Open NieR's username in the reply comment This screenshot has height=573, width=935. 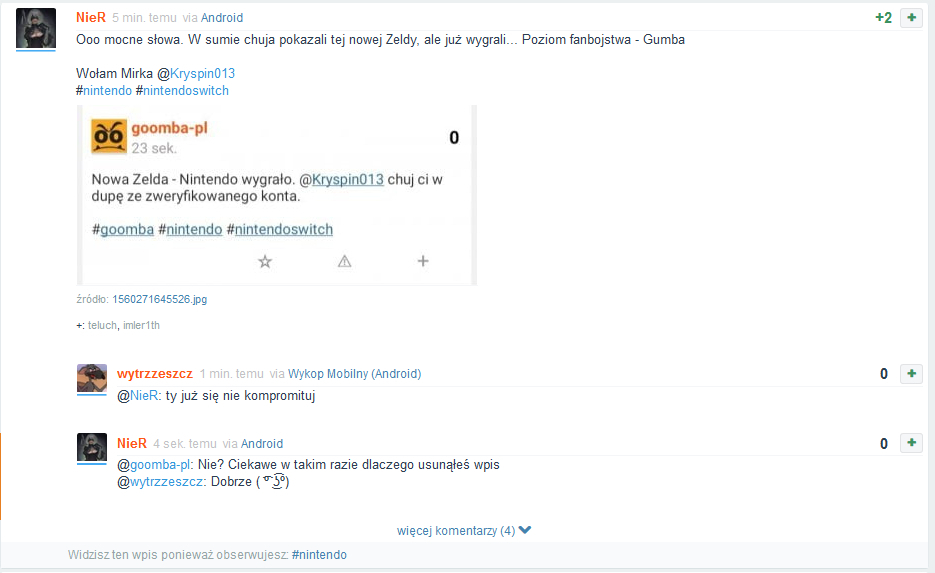point(132,444)
